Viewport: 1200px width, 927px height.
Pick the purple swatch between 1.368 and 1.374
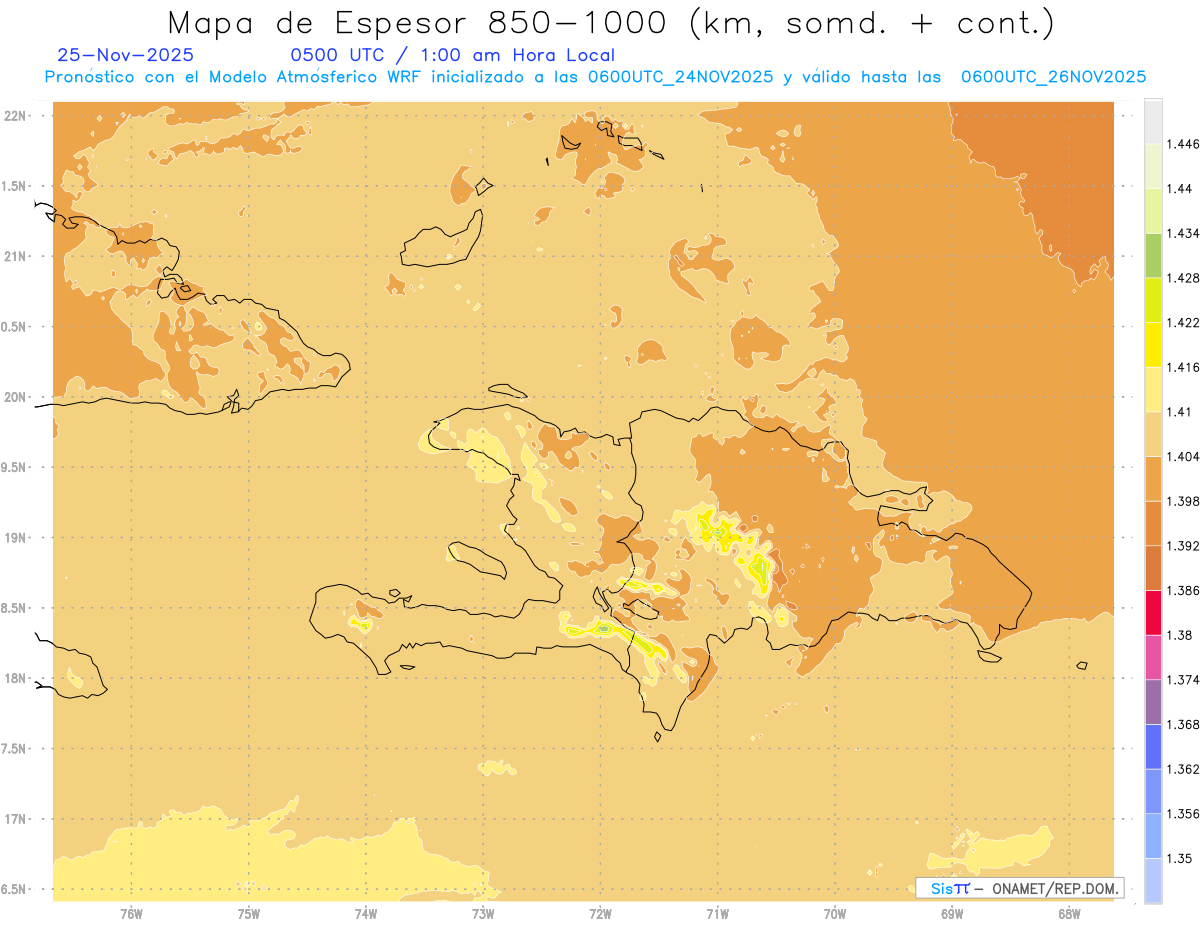1153,702
